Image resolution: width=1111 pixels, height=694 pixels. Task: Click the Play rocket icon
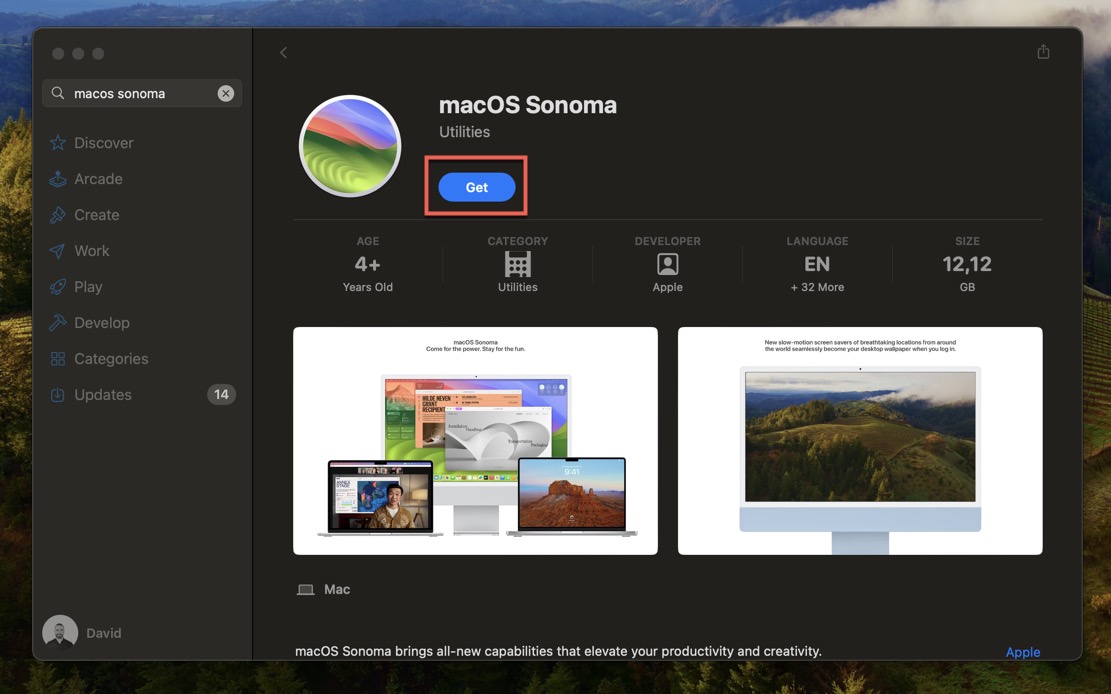(x=58, y=287)
